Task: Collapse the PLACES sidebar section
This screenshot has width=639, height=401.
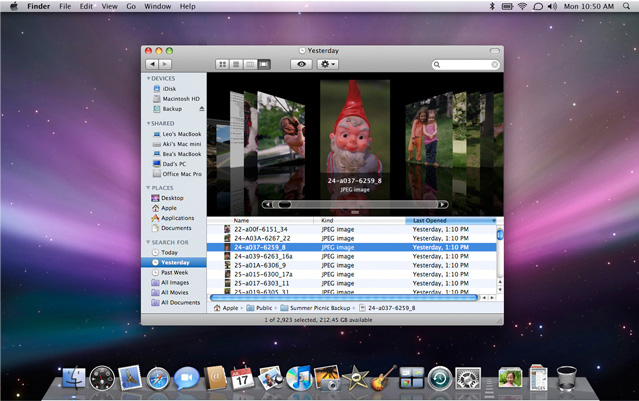Action: pyautogui.click(x=148, y=188)
